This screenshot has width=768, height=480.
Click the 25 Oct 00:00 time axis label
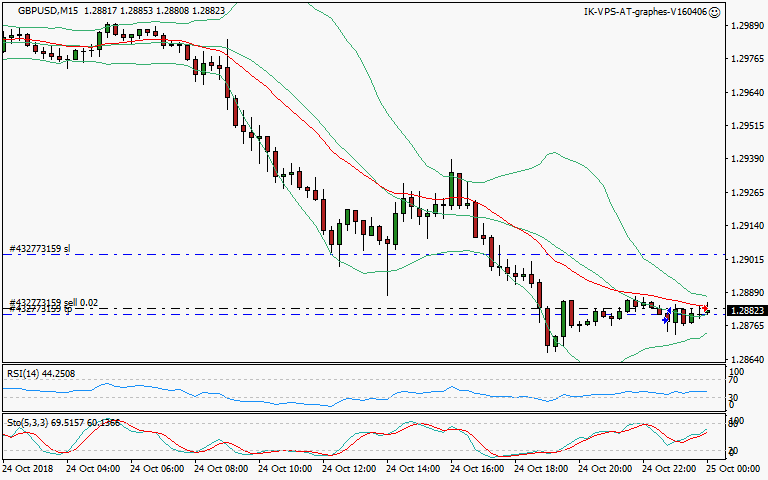(733, 469)
